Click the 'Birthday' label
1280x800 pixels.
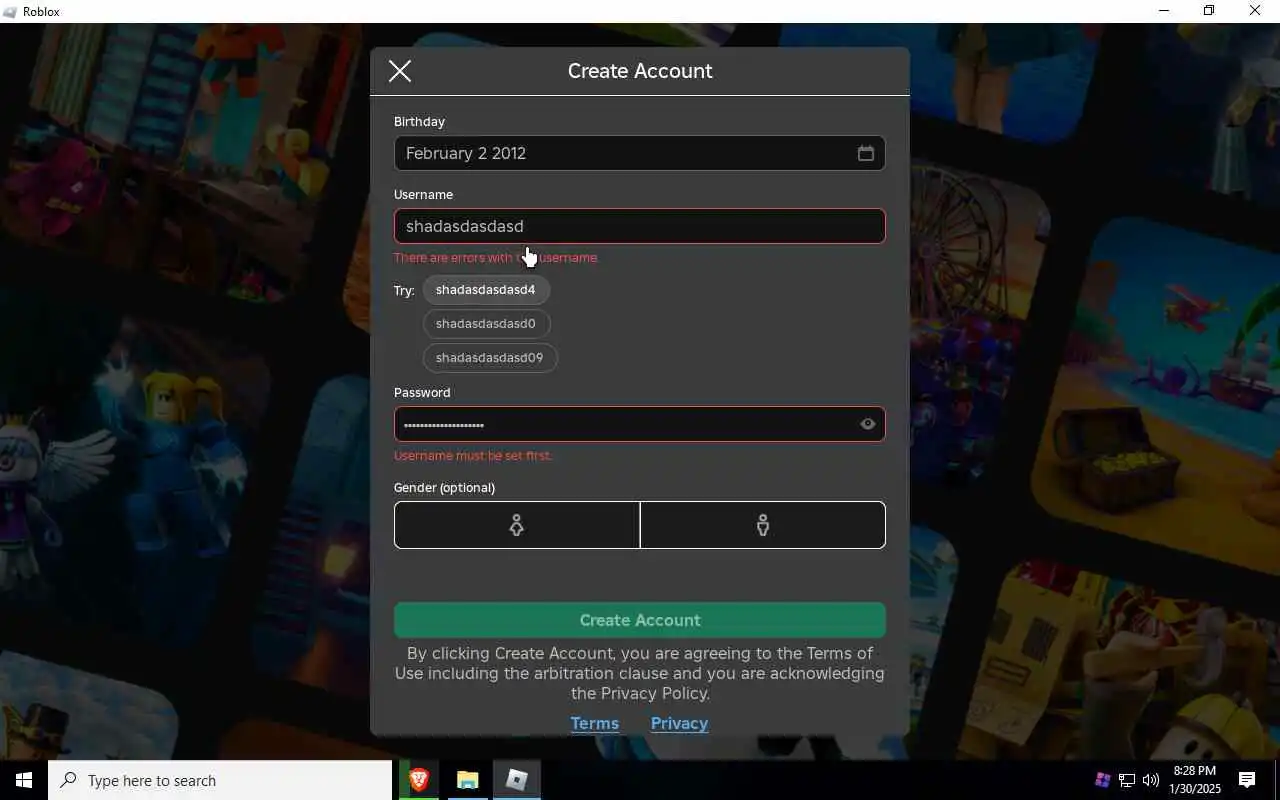(x=419, y=122)
